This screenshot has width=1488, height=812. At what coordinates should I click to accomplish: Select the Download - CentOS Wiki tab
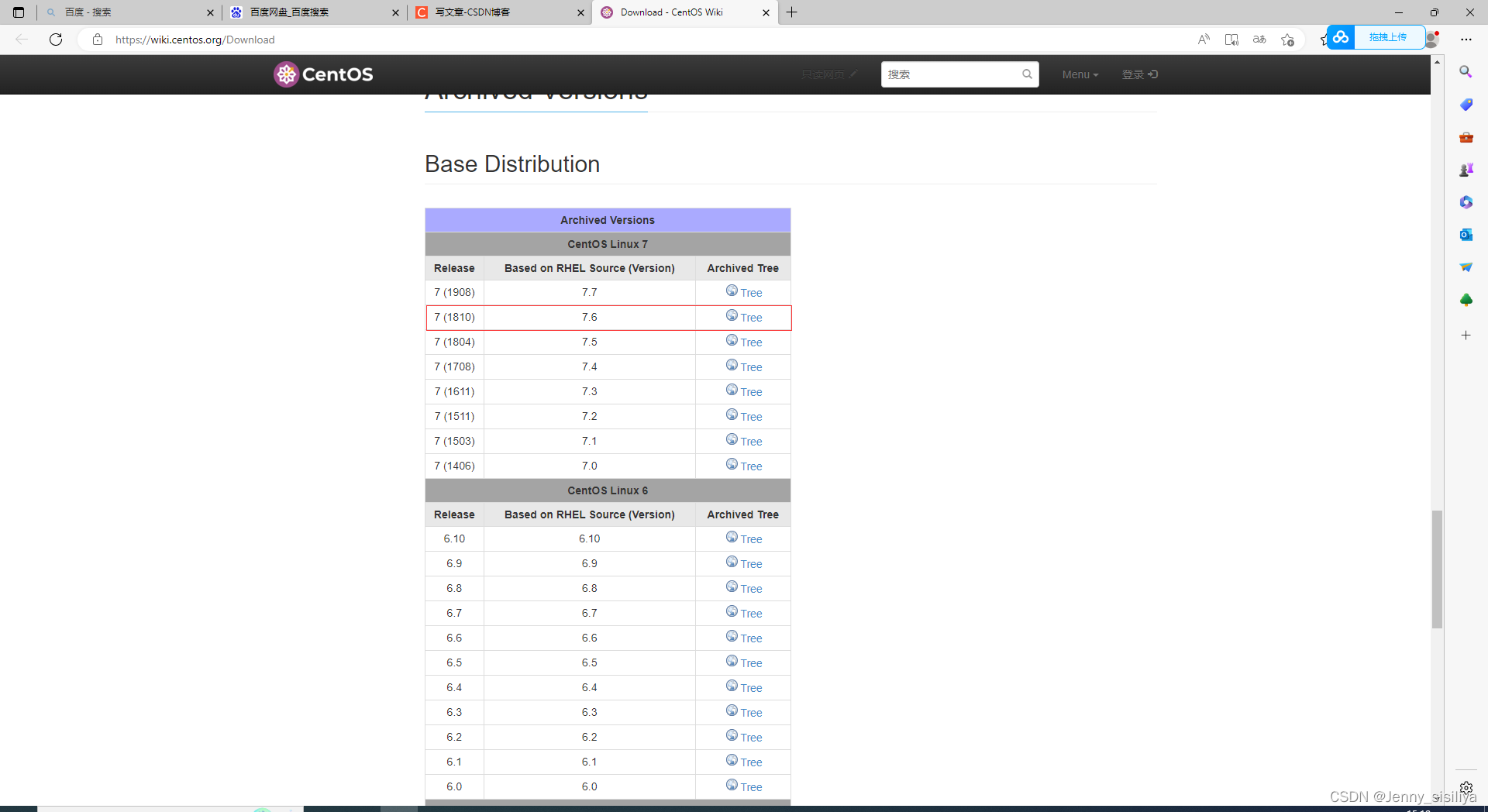pyautogui.click(x=685, y=12)
